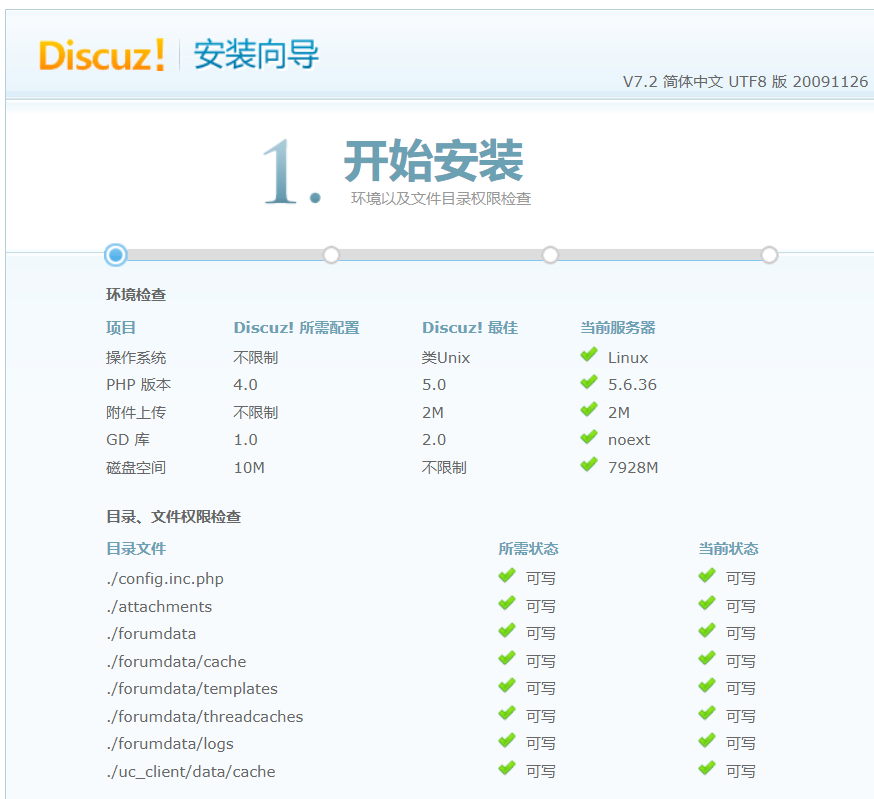
Task: Click current-state check for ./forumdata/cache
Action: (707, 658)
